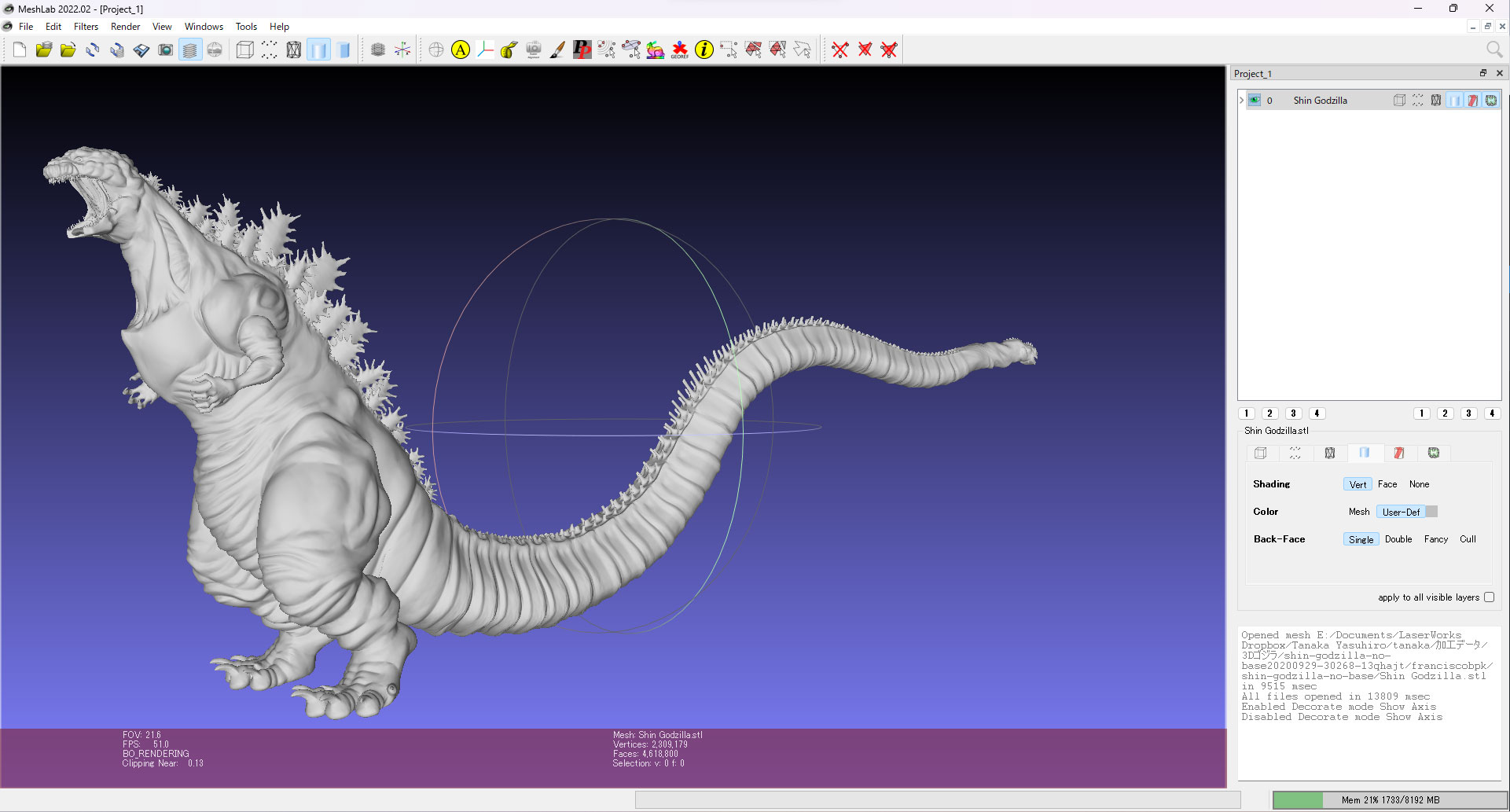The height and width of the screenshot is (812, 1510).
Task: Select the Paintbrush color tool
Action: click(x=558, y=50)
